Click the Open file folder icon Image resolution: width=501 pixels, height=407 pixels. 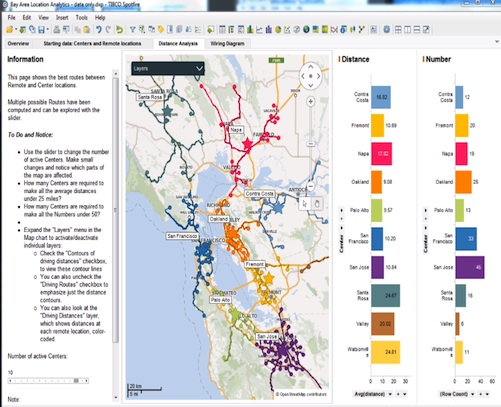coord(9,30)
